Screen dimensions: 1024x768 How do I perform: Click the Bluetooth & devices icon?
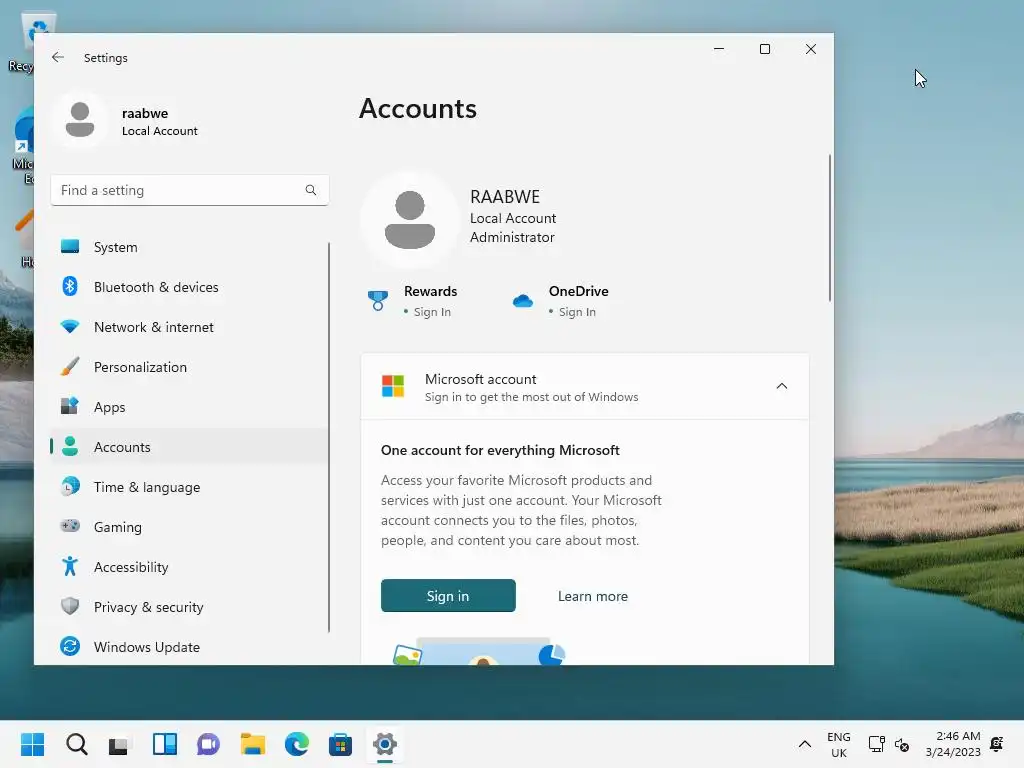tap(70, 286)
